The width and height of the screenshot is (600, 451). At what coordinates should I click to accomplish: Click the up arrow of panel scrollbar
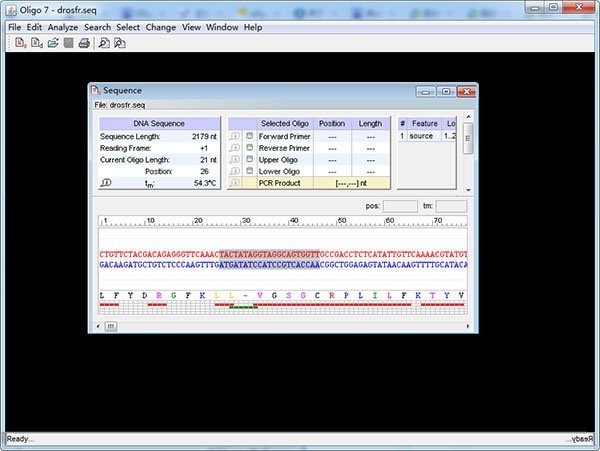pos(468,117)
